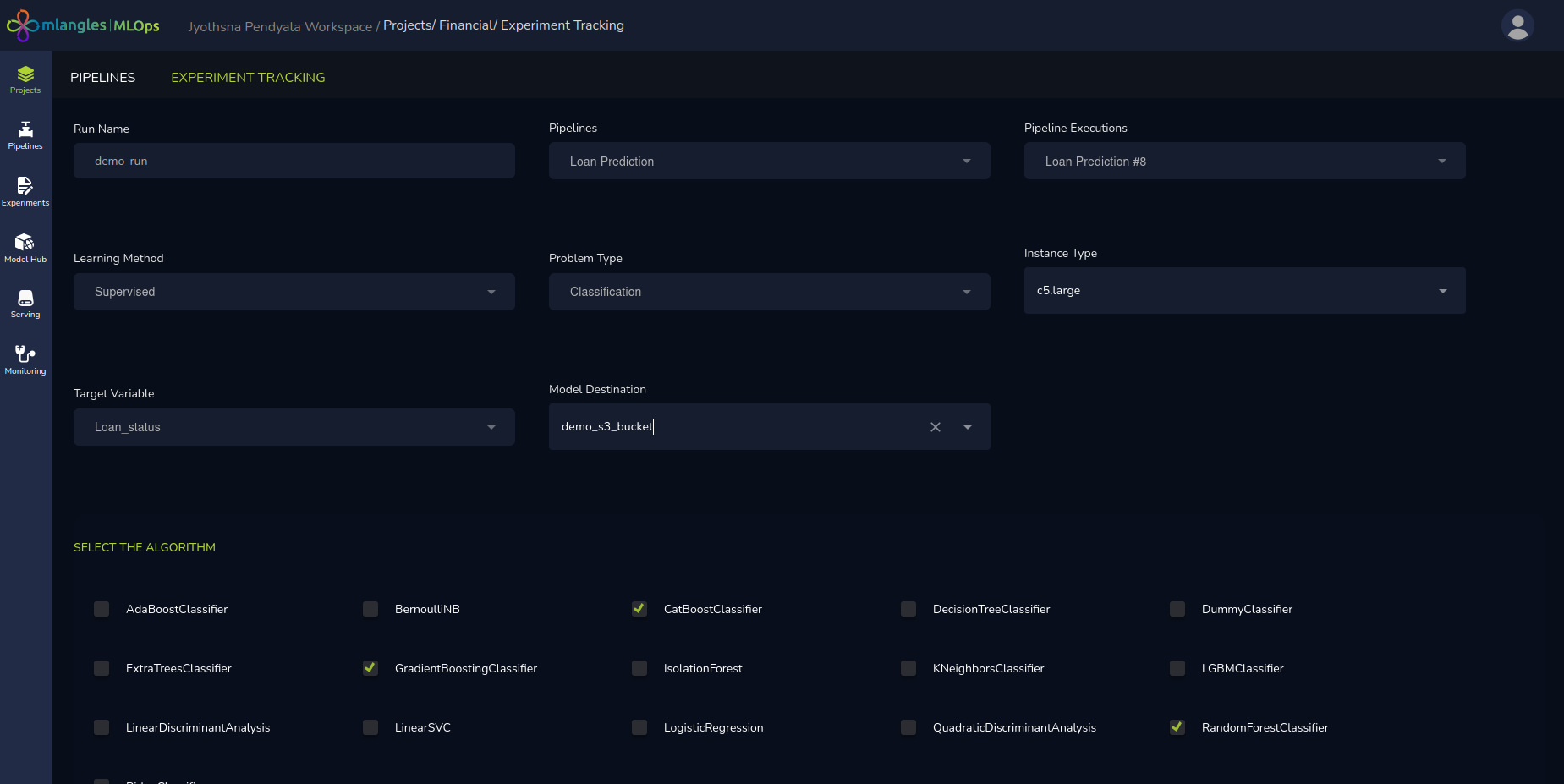This screenshot has width=1564, height=784.
Task: Tick the LogisticRegression checkbox
Action: [639, 727]
